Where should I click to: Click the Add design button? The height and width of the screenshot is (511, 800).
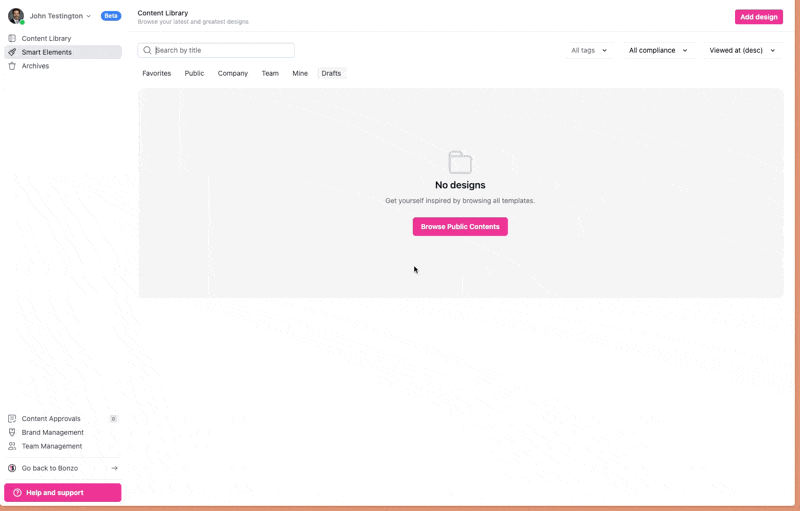[759, 17]
